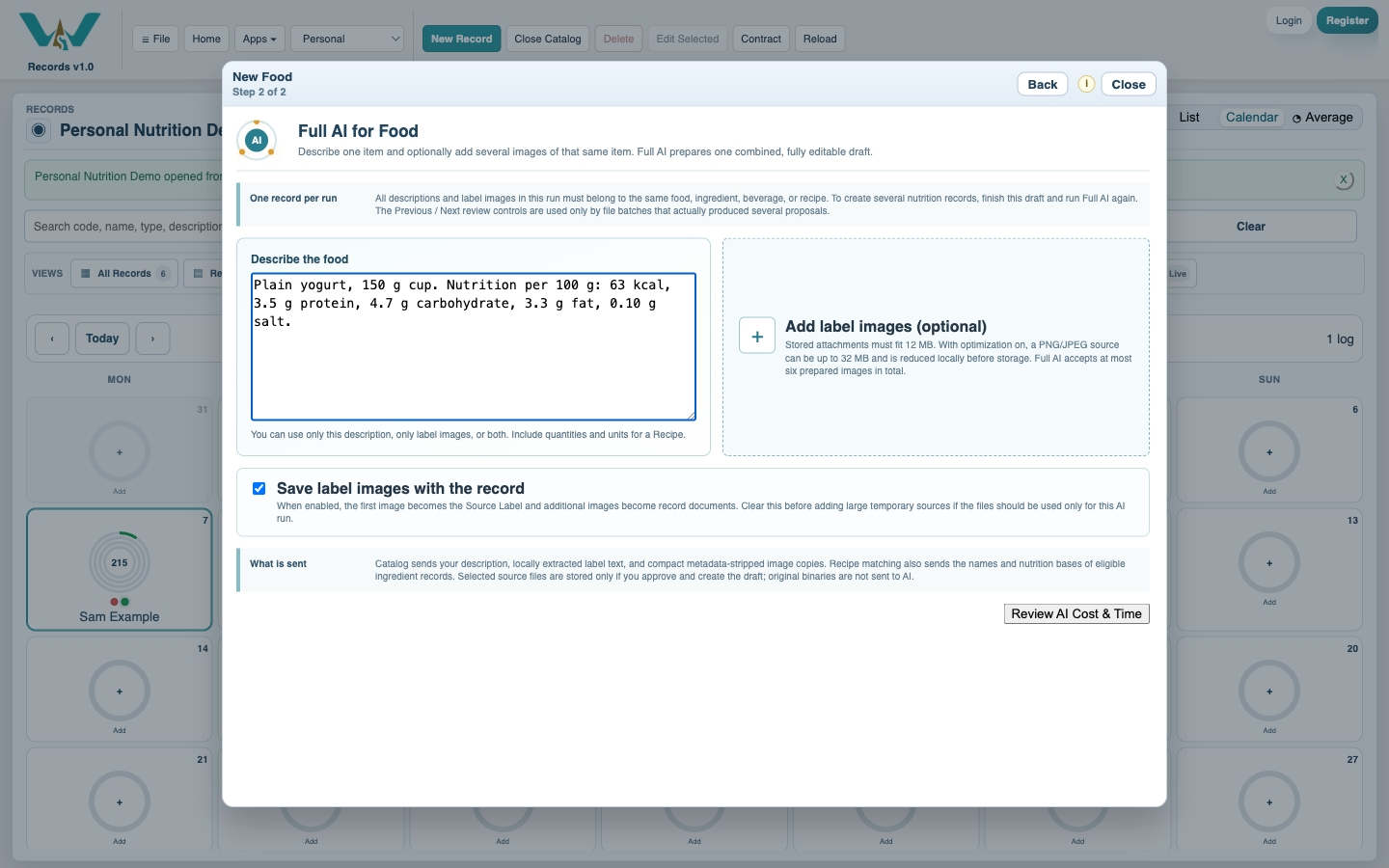1389x868 pixels.
Task: Add a record on Sunday the 6th
Action: pyautogui.click(x=1269, y=451)
